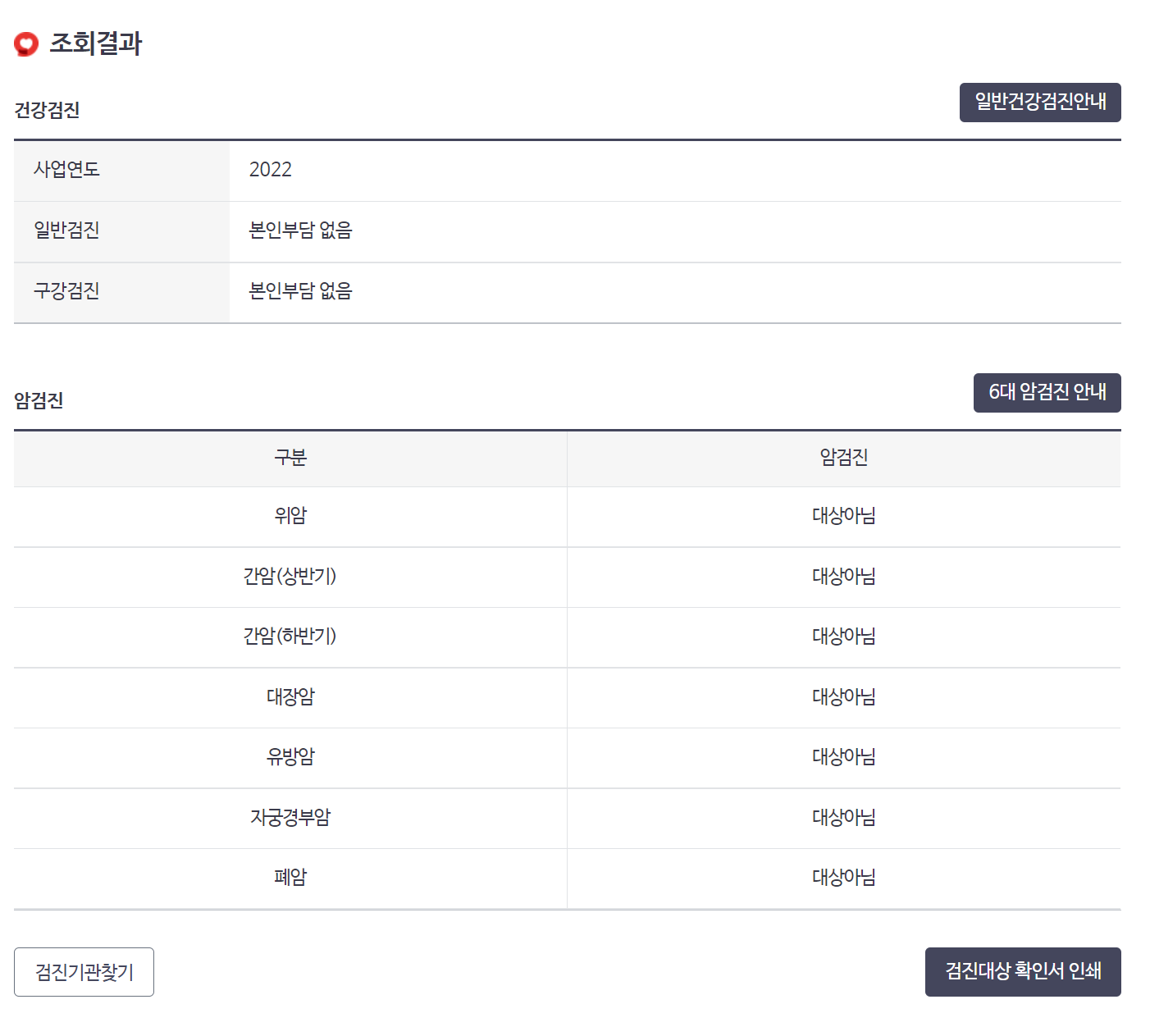Click 본인부담 없음 in the 구강검진 row
1150x1036 pixels.
tap(301, 290)
